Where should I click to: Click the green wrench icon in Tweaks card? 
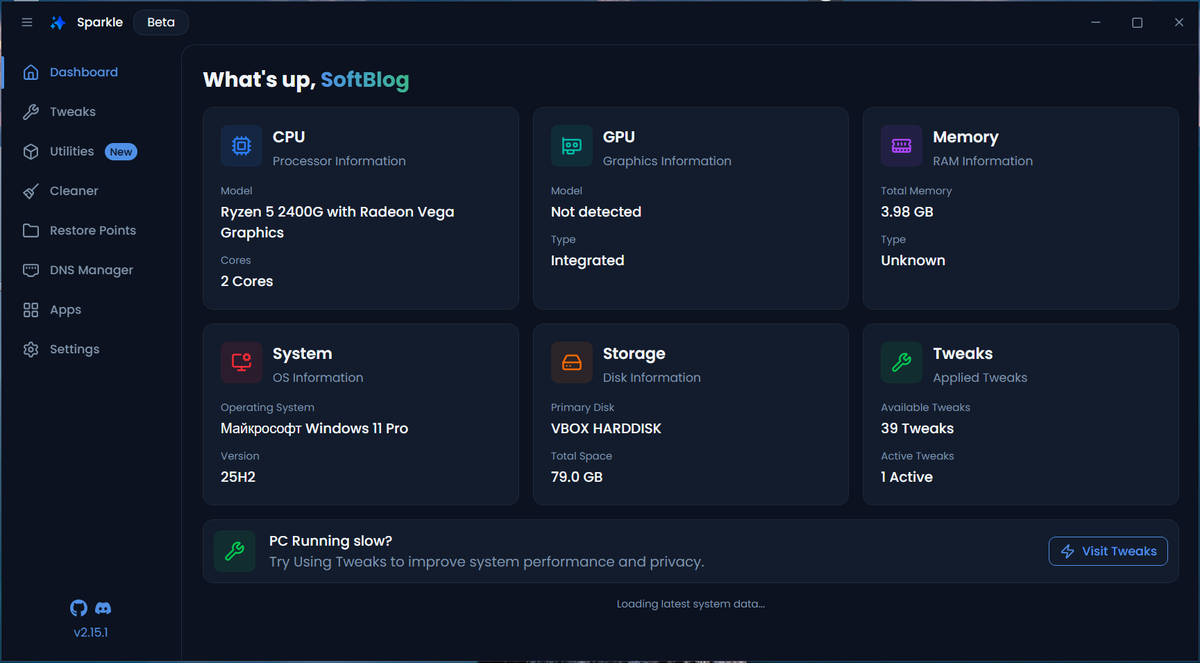click(901, 363)
